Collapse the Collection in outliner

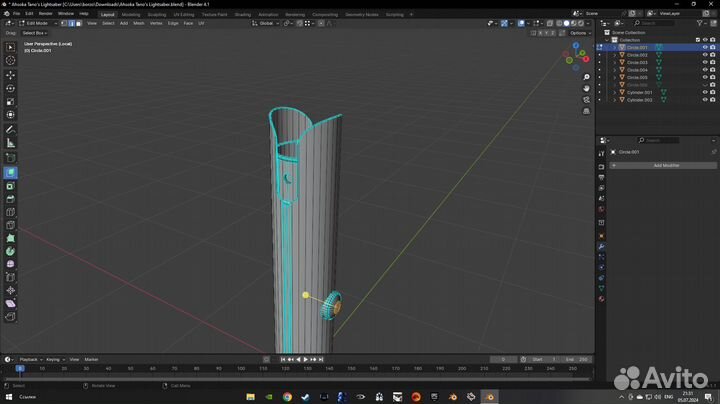(607, 40)
